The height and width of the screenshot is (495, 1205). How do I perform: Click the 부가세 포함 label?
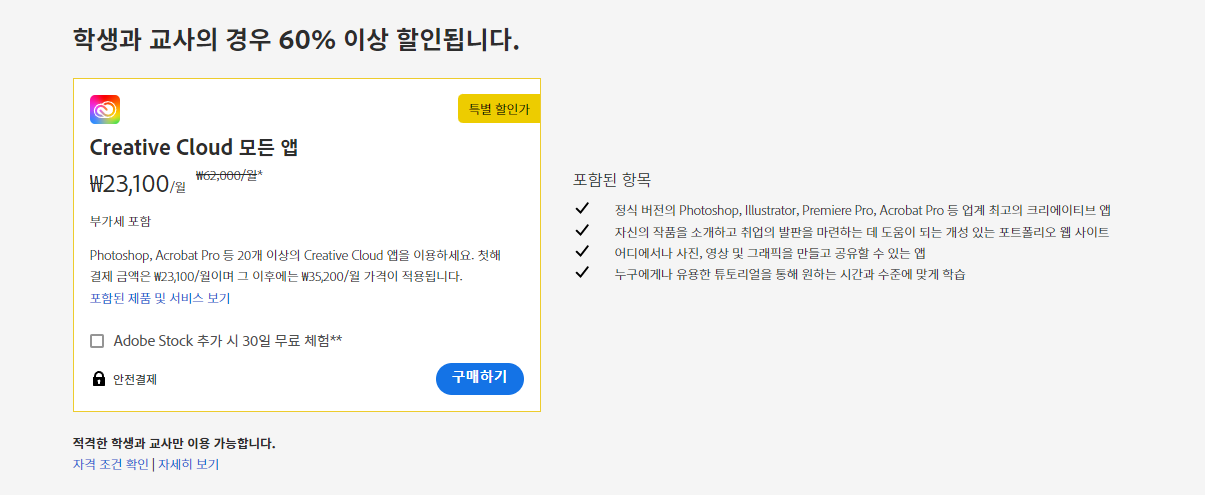(x=120, y=221)
